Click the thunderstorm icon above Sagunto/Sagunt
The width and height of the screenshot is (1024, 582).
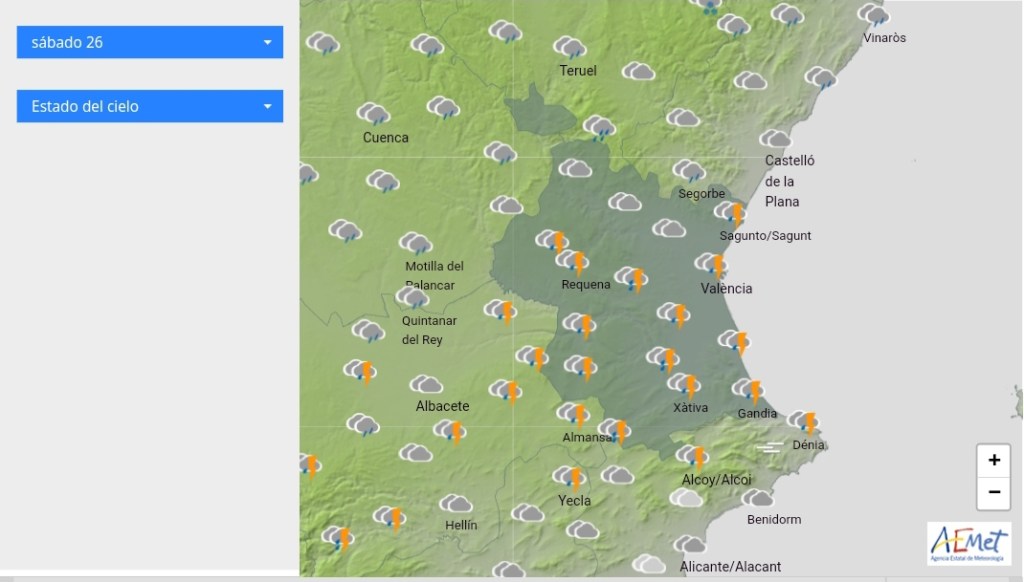731,212
